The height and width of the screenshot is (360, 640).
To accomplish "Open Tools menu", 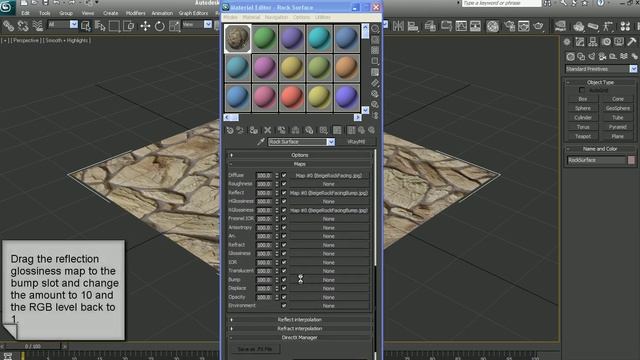I will (45, 13).
